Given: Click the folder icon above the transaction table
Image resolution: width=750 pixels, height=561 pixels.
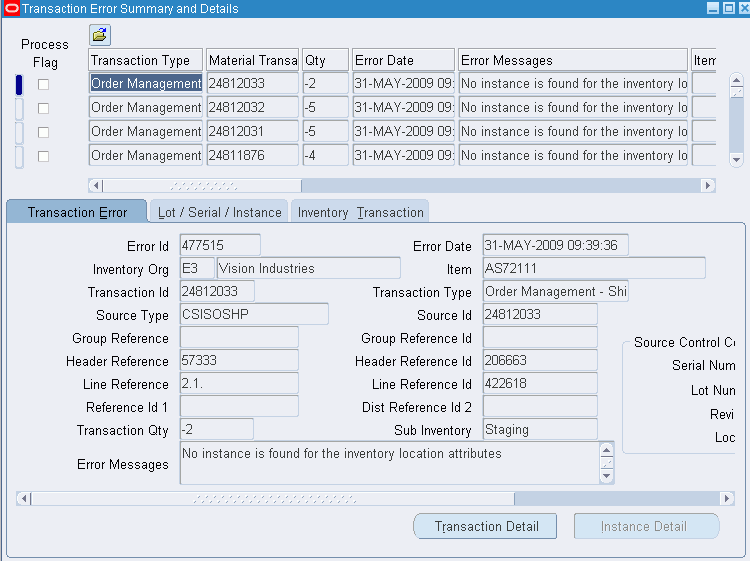Looking at the screenshot, I should pyautogui.click(x=99, y=35).
